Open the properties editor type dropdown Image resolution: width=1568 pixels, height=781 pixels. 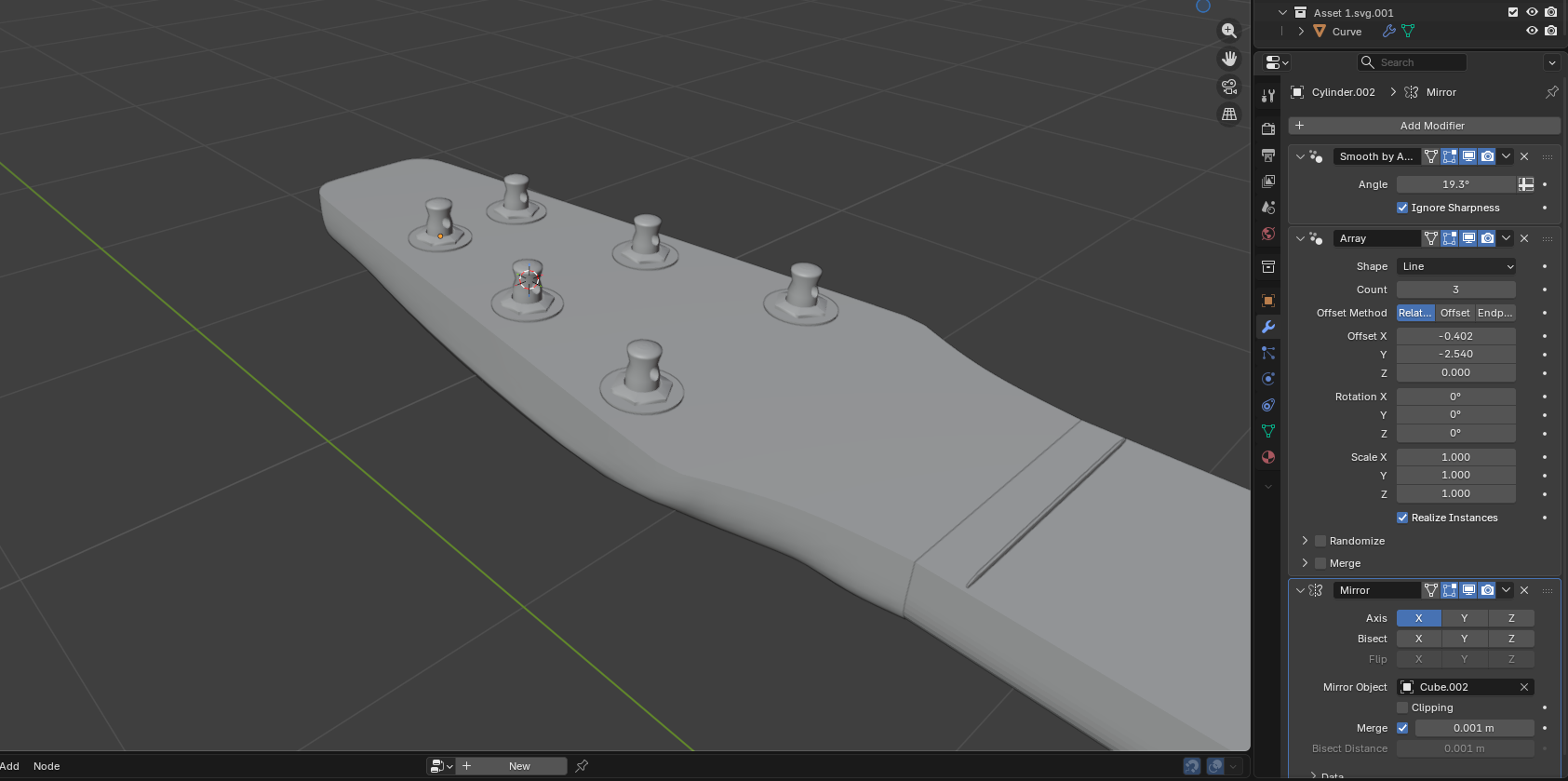coord(1277,62)
